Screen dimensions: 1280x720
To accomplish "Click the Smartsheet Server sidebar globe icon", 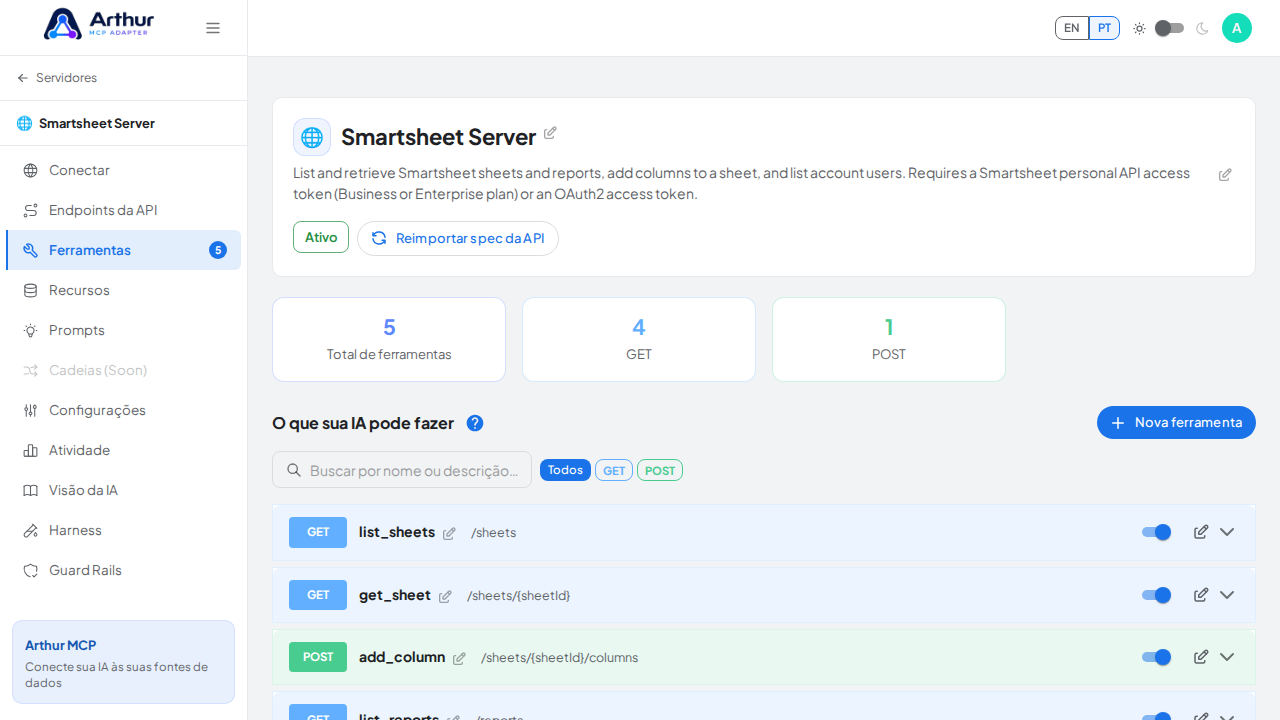I will 24,123.
